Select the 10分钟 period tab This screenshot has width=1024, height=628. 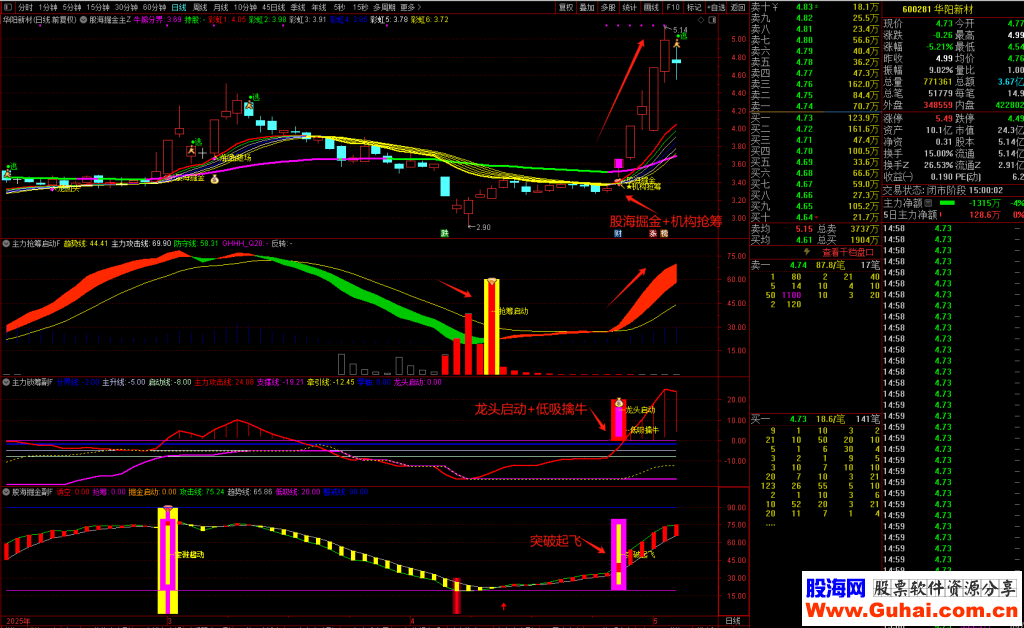coord(245,7)
